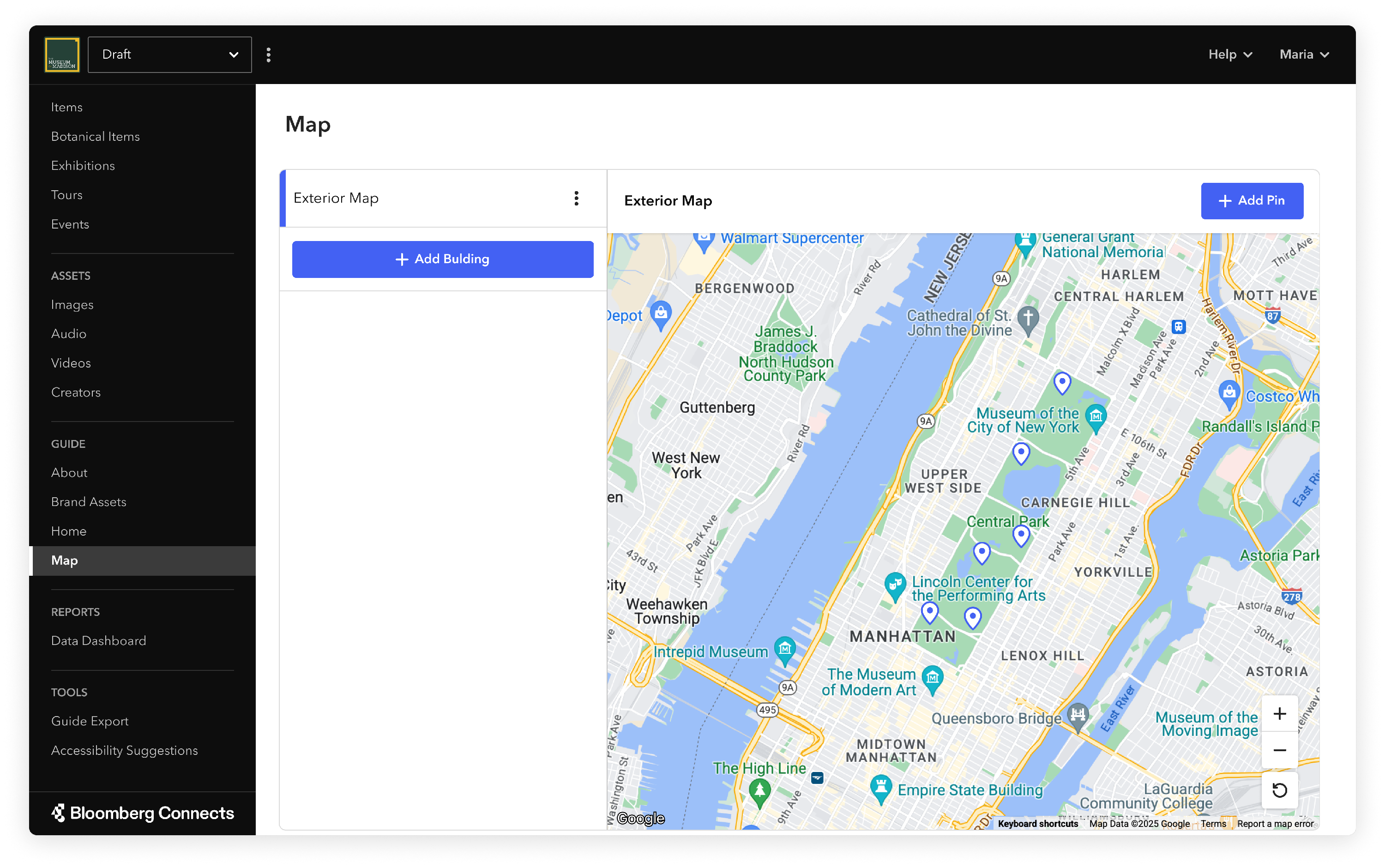The width and height of the screenshot is (1385, 868).
Task: Zoom in on the map
Action: [x=1279, y=714]
